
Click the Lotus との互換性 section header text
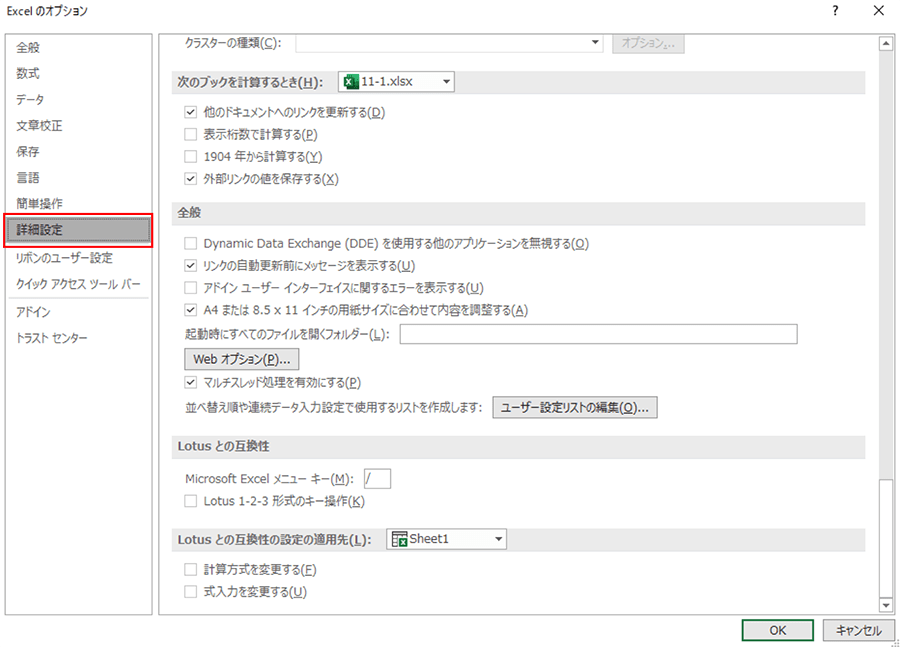[223, 447]
